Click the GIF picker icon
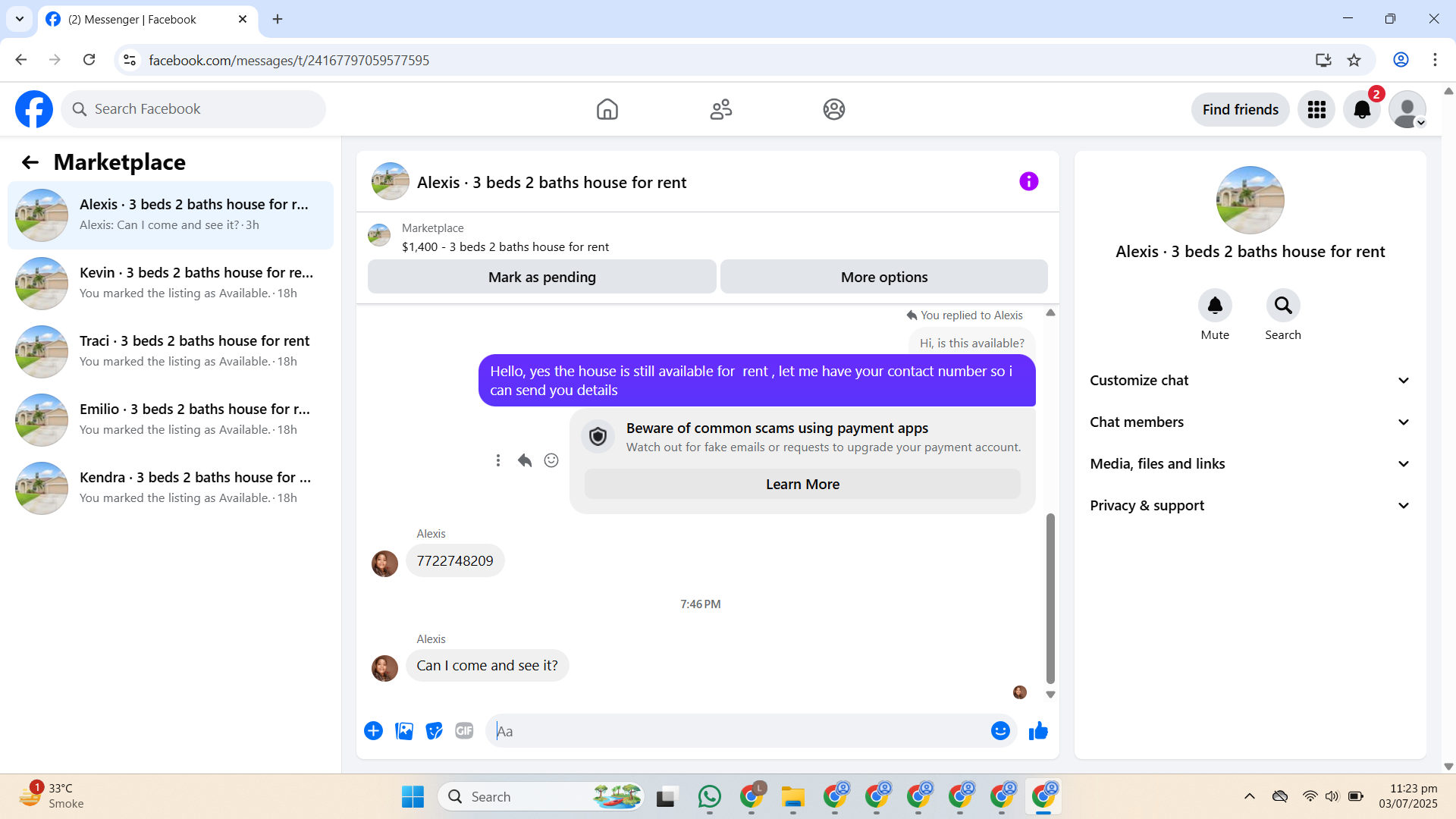Viewport: 1456px width, 819px height. 464,731
